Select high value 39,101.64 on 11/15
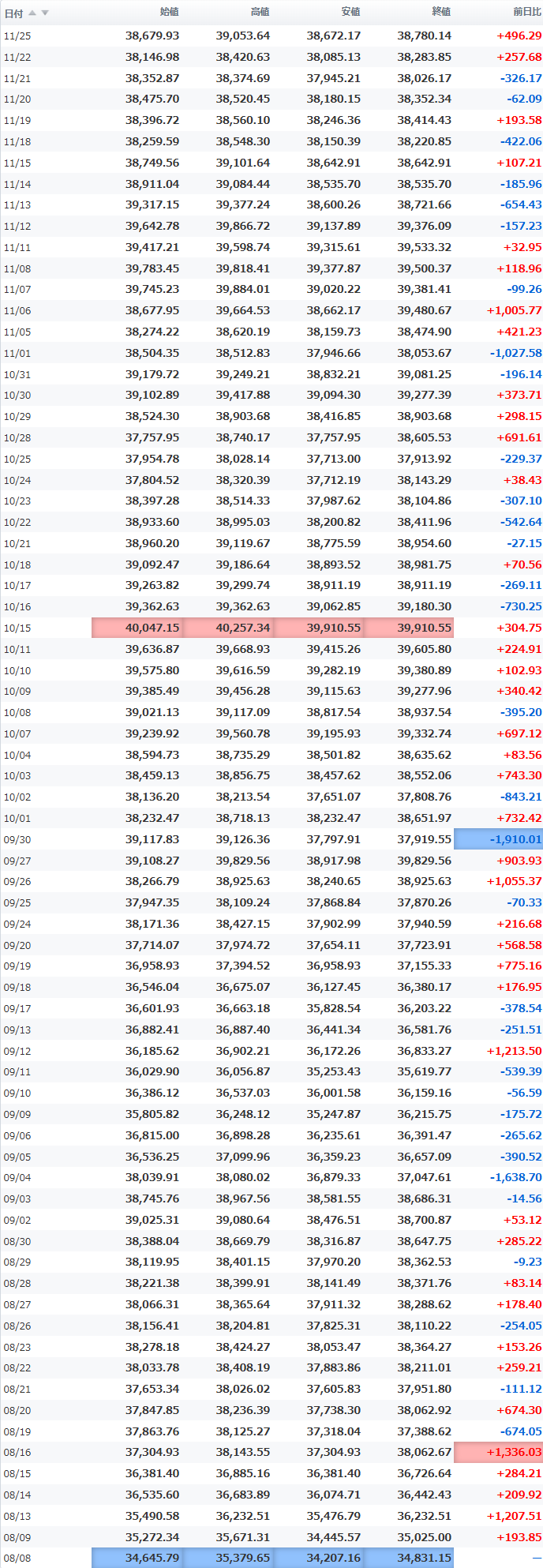 [243, 163]
